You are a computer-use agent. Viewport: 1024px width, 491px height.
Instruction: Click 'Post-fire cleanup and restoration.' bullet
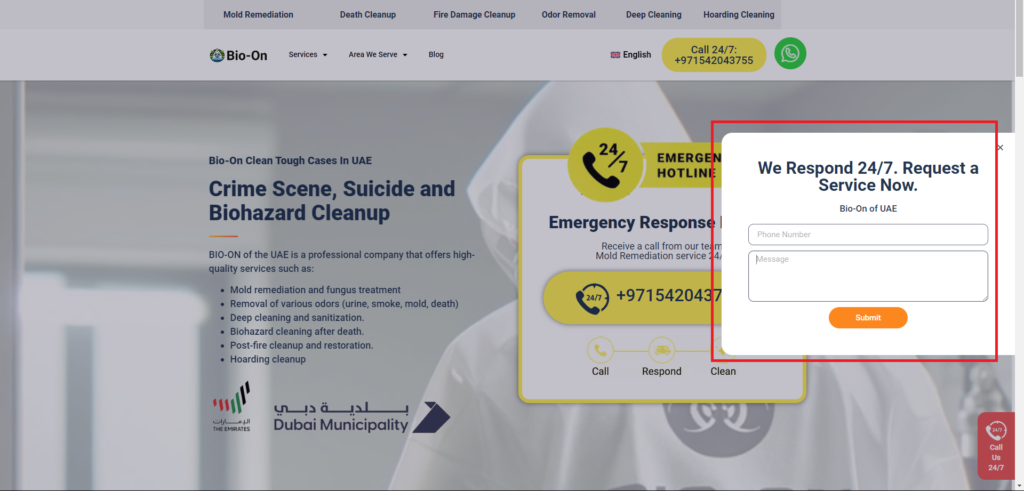tap(302, 345)
